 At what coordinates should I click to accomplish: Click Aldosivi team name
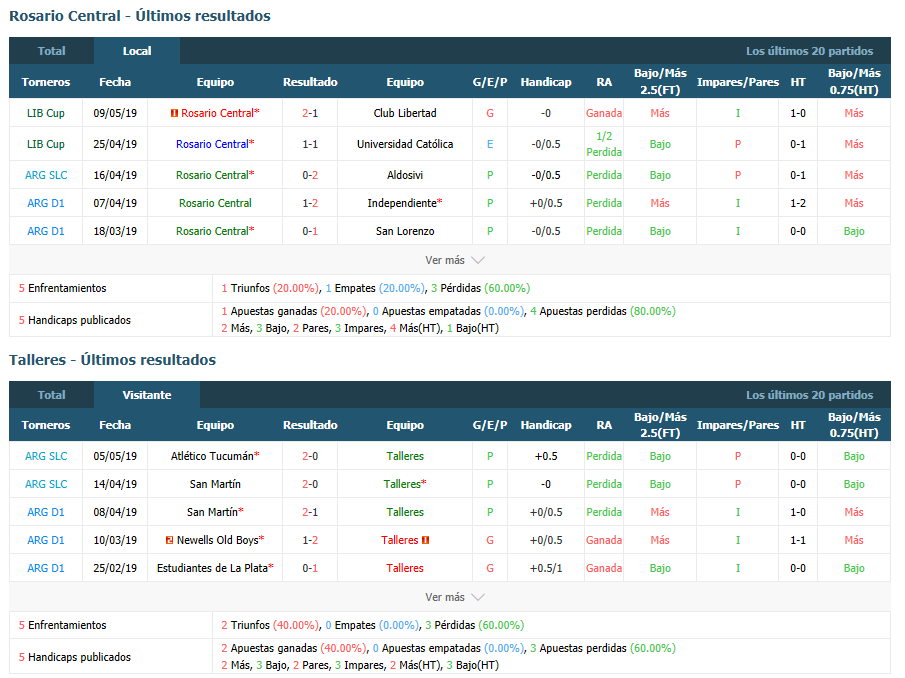405,175
